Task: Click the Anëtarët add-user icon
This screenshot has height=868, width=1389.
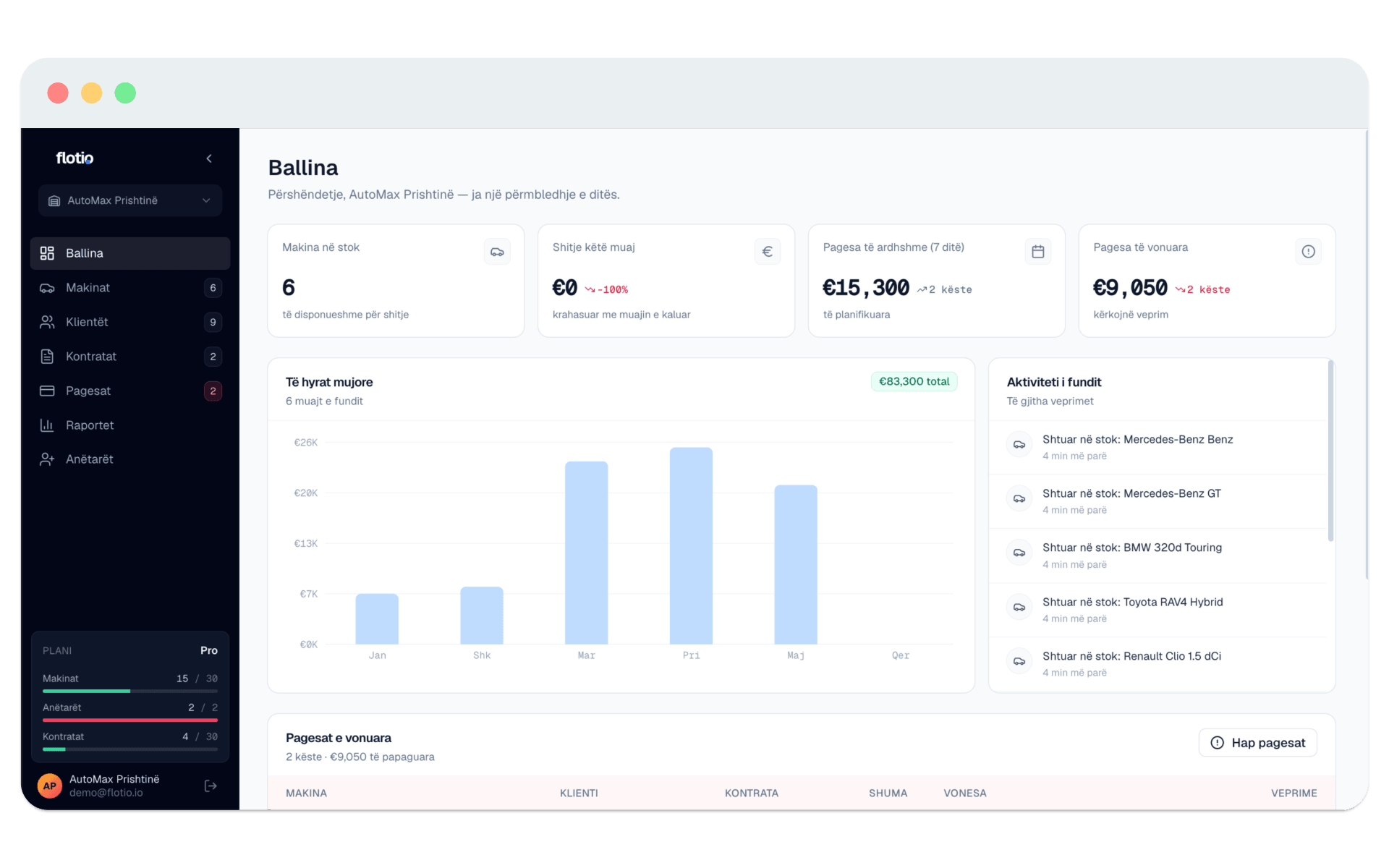Action: [47, 459]
